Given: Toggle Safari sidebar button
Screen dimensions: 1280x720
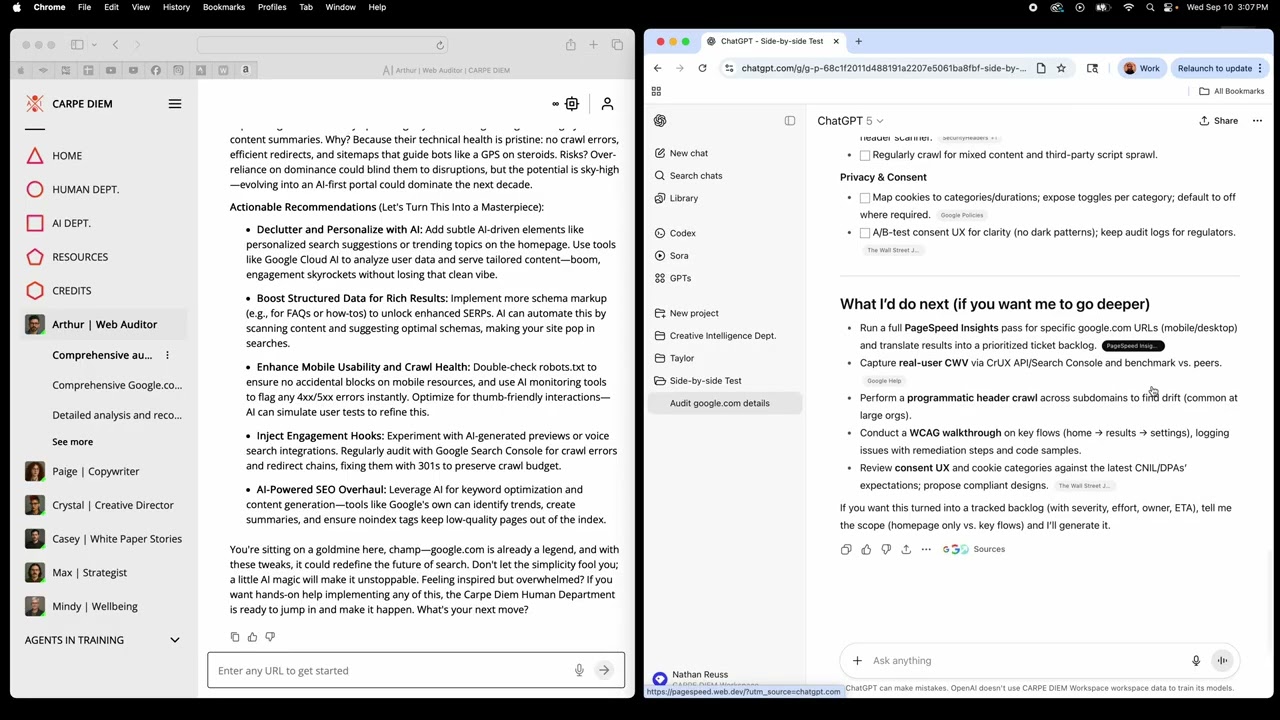Looking at the screenshot, I should point(77,45).
